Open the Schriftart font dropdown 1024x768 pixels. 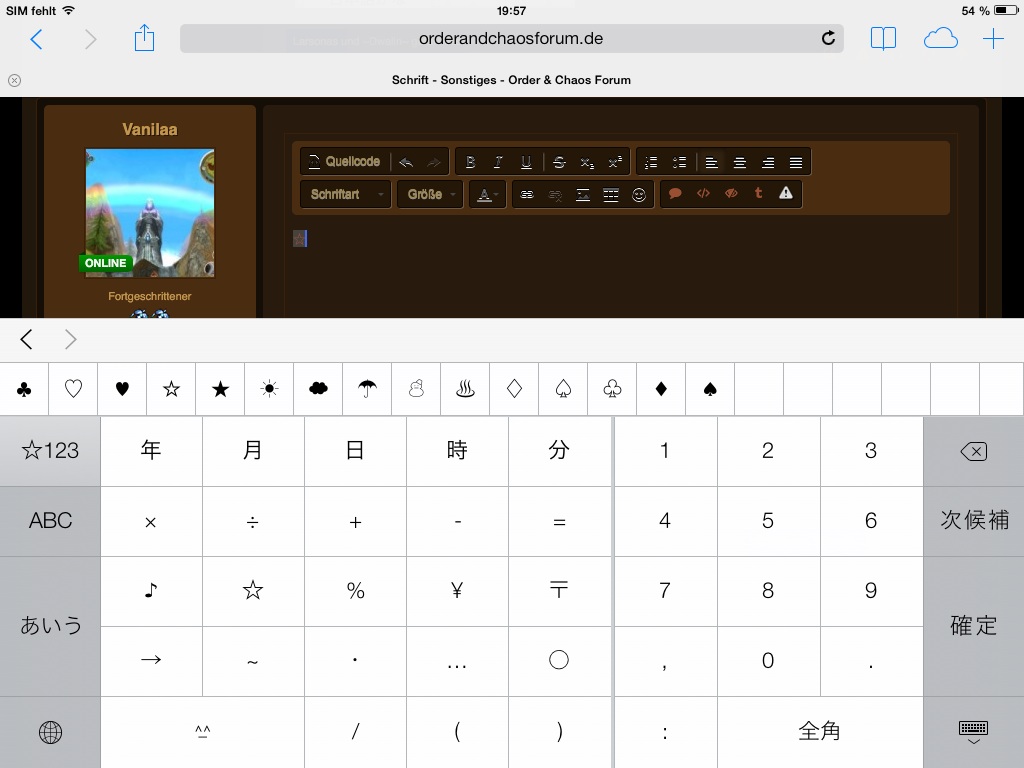pyautogui.click(x=345, y=194)
